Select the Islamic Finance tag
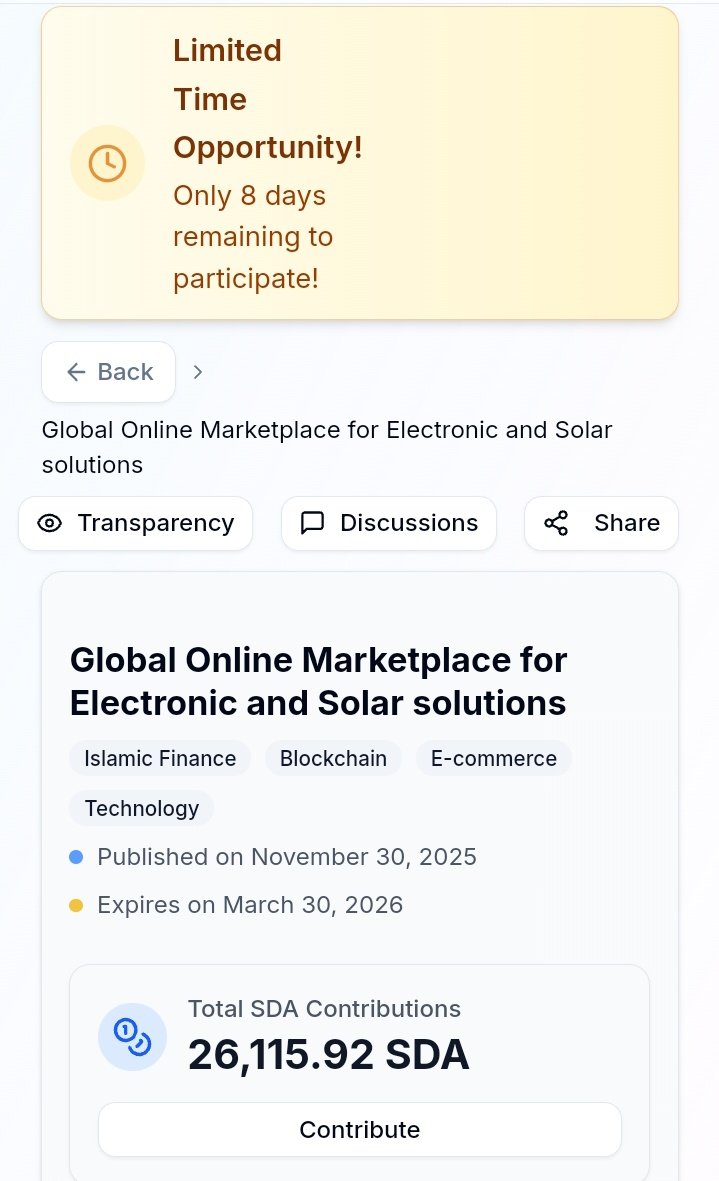719x1181 pixels. tap(160, 758)
